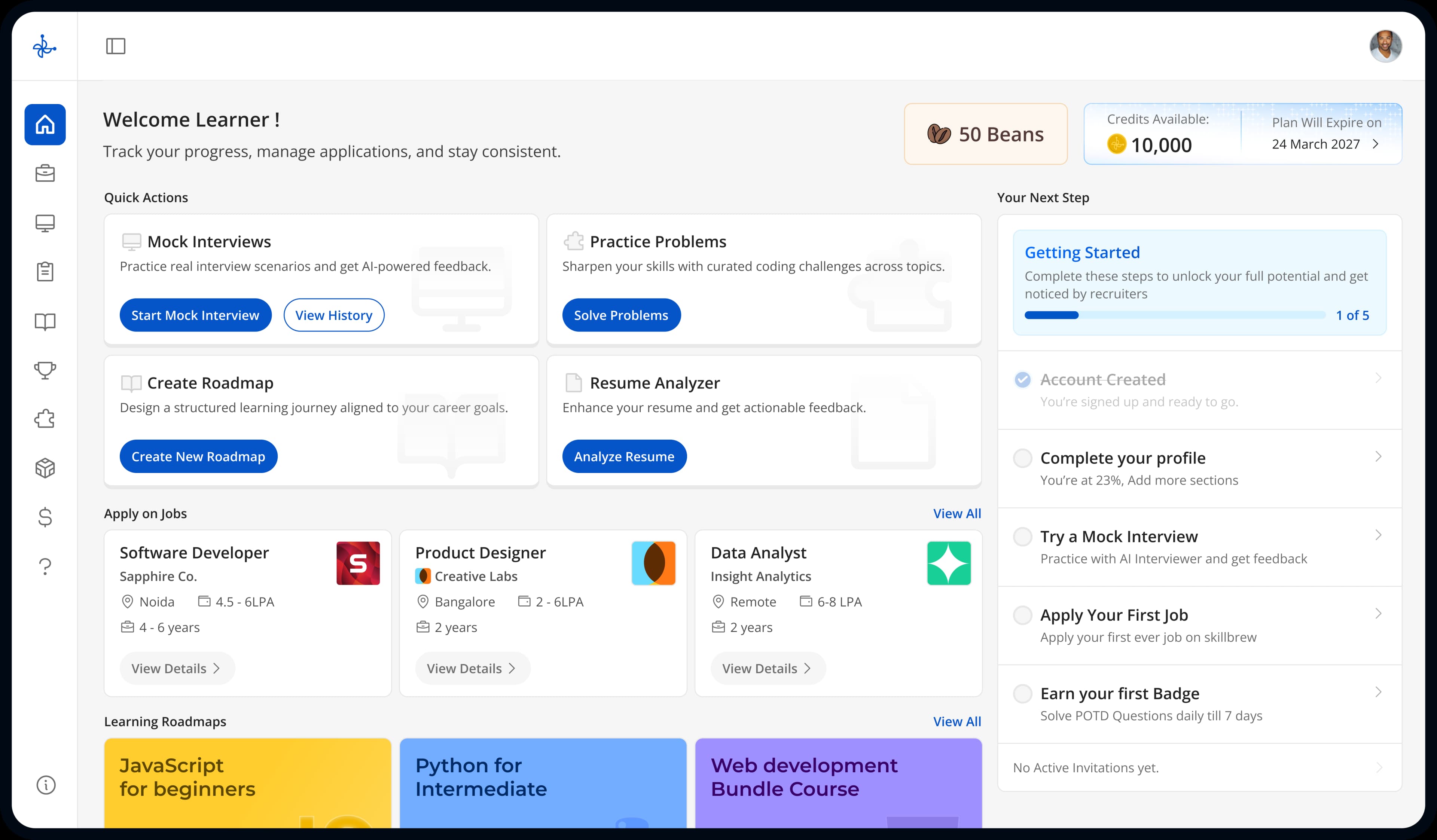Screen dimensions: 1437x840
Task: Click the Skillbrew logo icon
Action: point(45,46)
